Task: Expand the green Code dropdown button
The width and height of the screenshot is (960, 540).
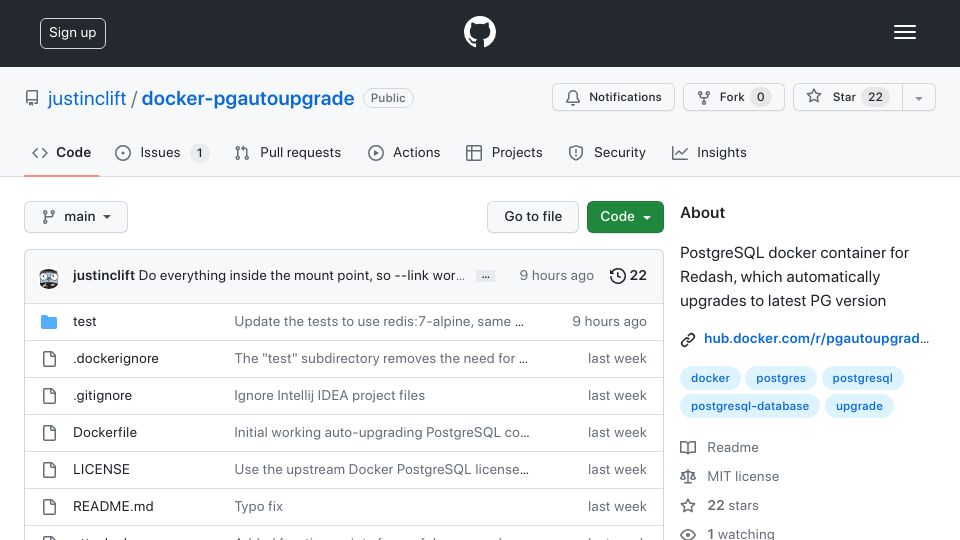Action: click(x=625, y=217)
